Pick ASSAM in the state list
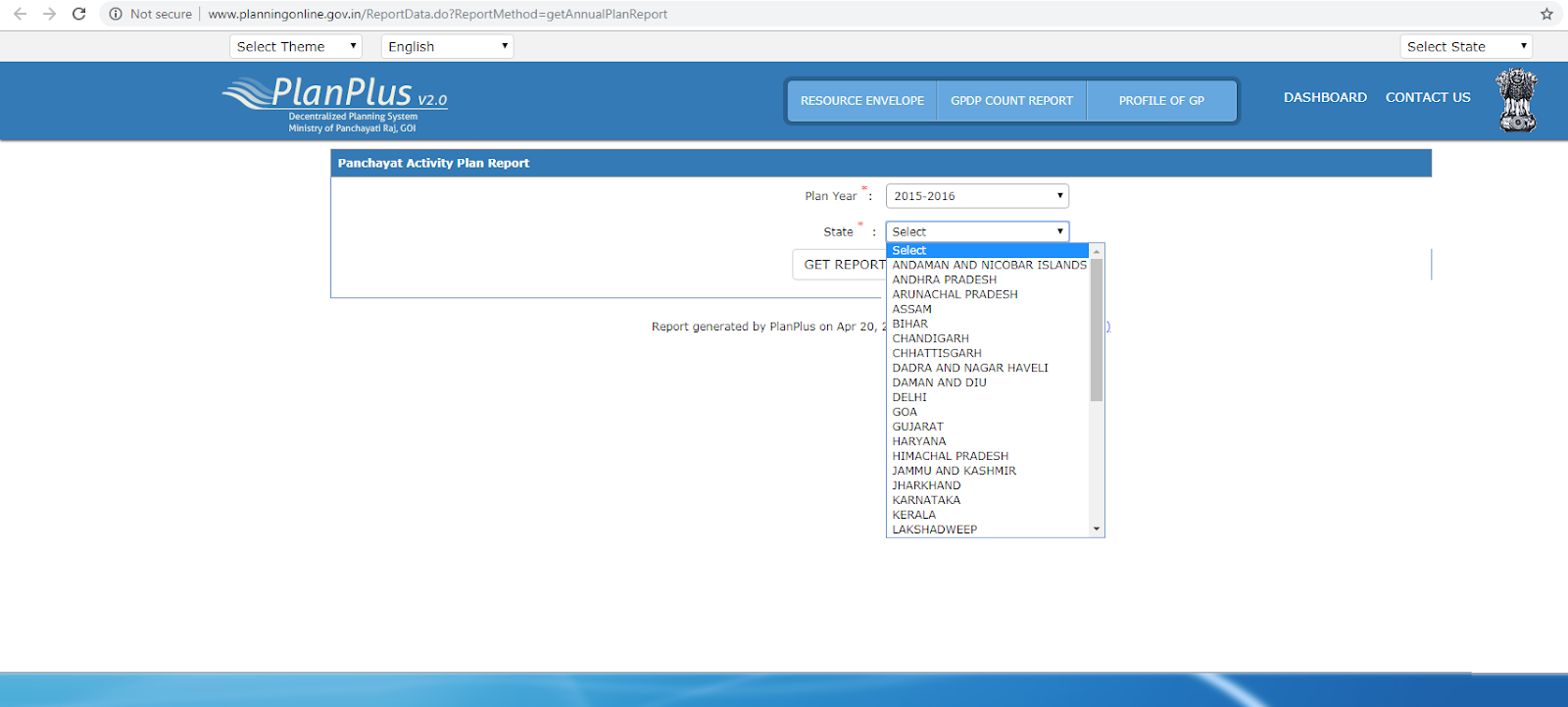The height and width of the screenshot is (707, 1568). click(987, 309)
